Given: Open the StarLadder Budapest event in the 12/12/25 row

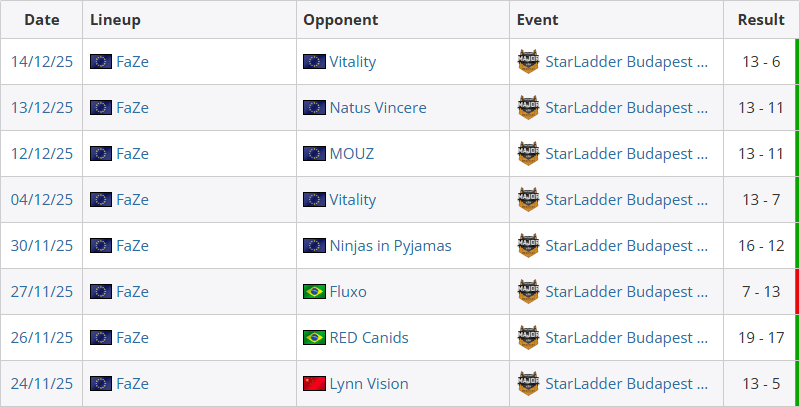Looking at the screenshot, I should tap(627, 154).
